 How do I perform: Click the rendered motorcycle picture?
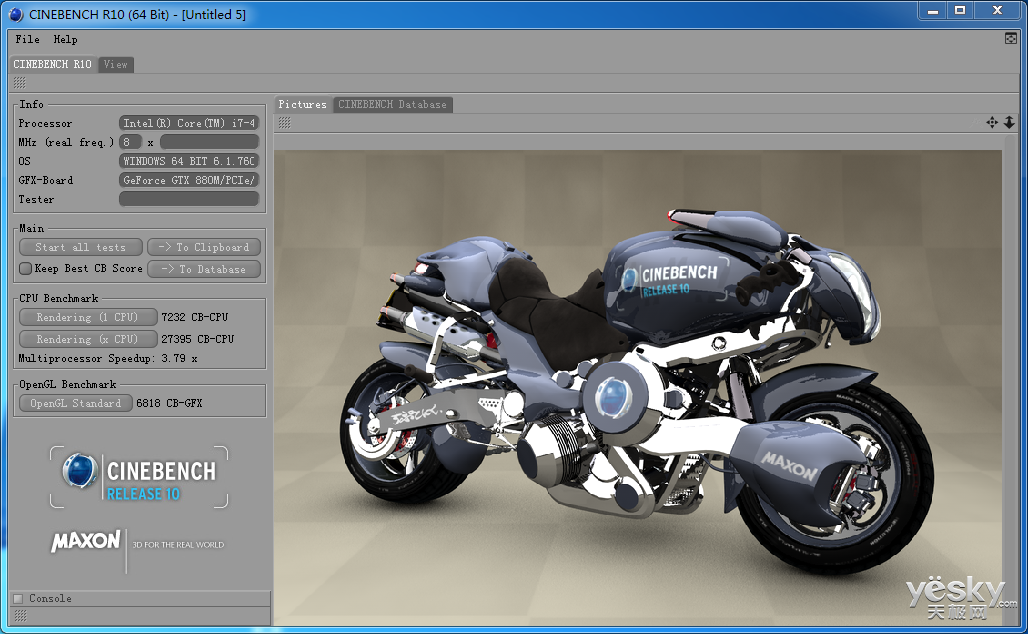click(x=638, y=387)
